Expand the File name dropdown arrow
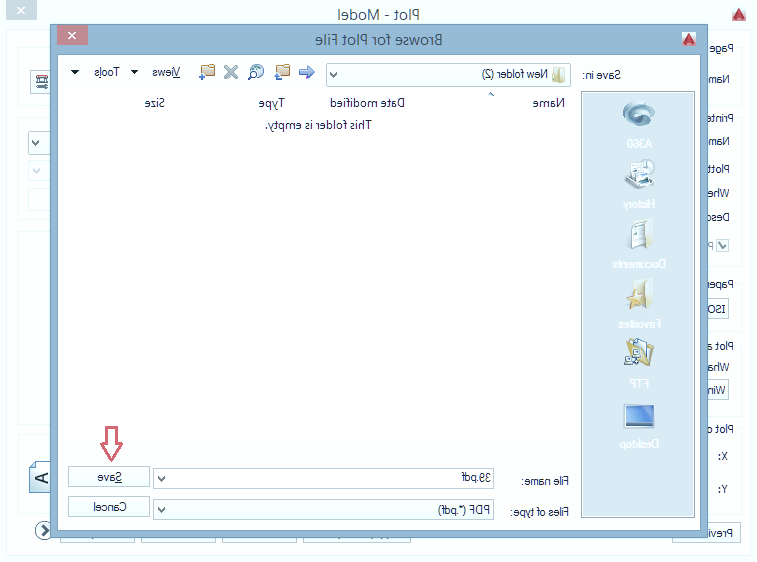The image size is (757, 562). pos(162,479)
